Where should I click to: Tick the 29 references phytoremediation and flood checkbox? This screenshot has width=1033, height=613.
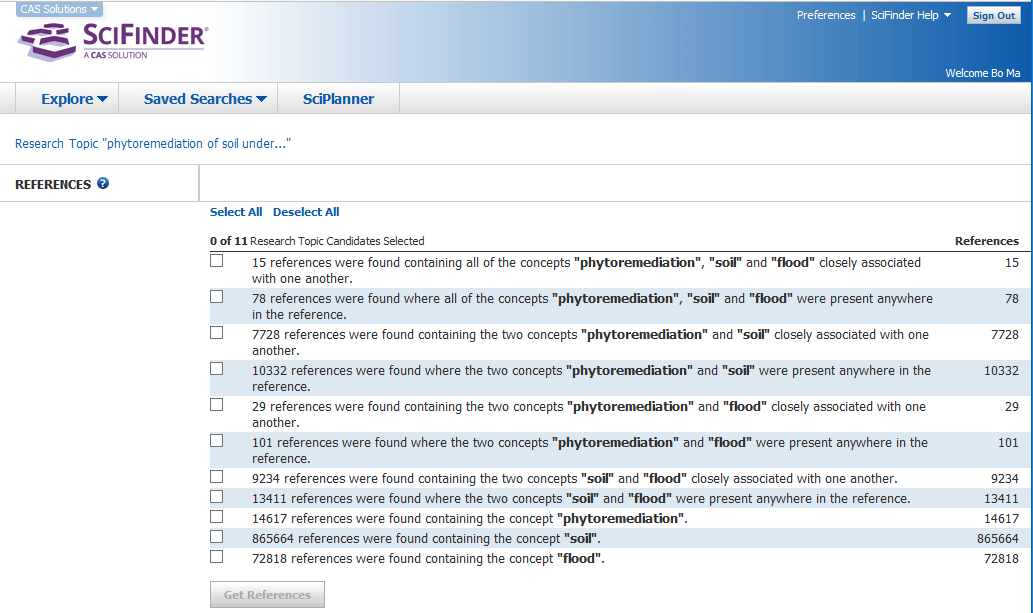point(217,405)
